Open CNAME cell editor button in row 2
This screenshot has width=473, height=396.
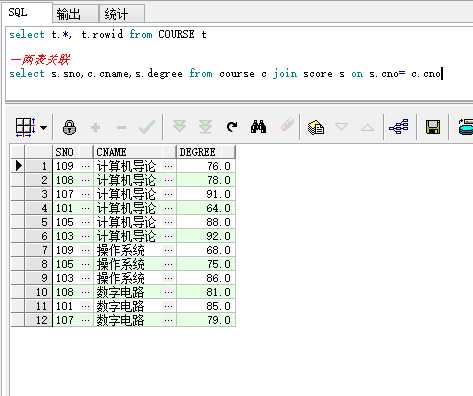(168, 180)
